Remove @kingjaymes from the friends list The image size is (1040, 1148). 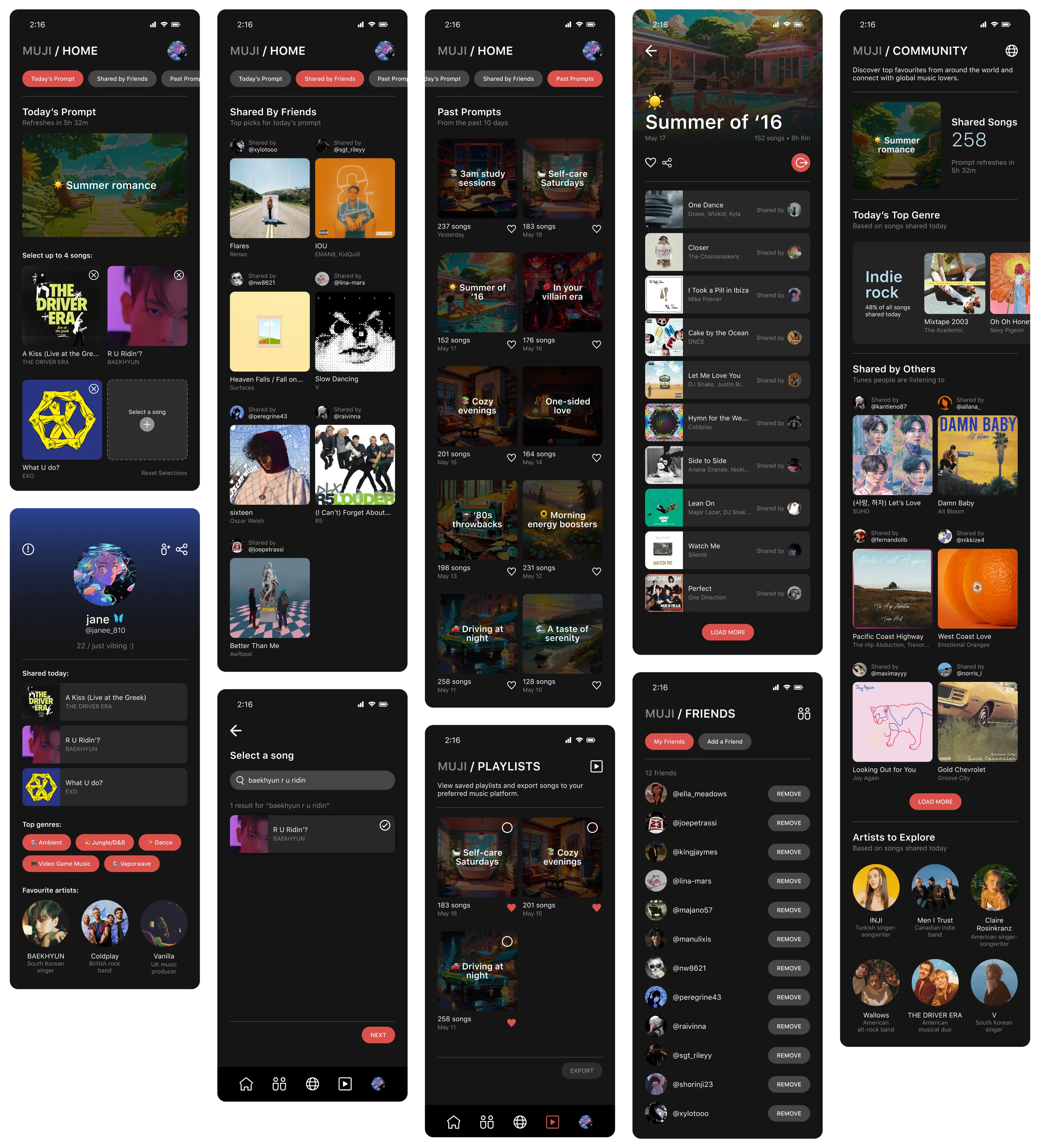[788, 852]
